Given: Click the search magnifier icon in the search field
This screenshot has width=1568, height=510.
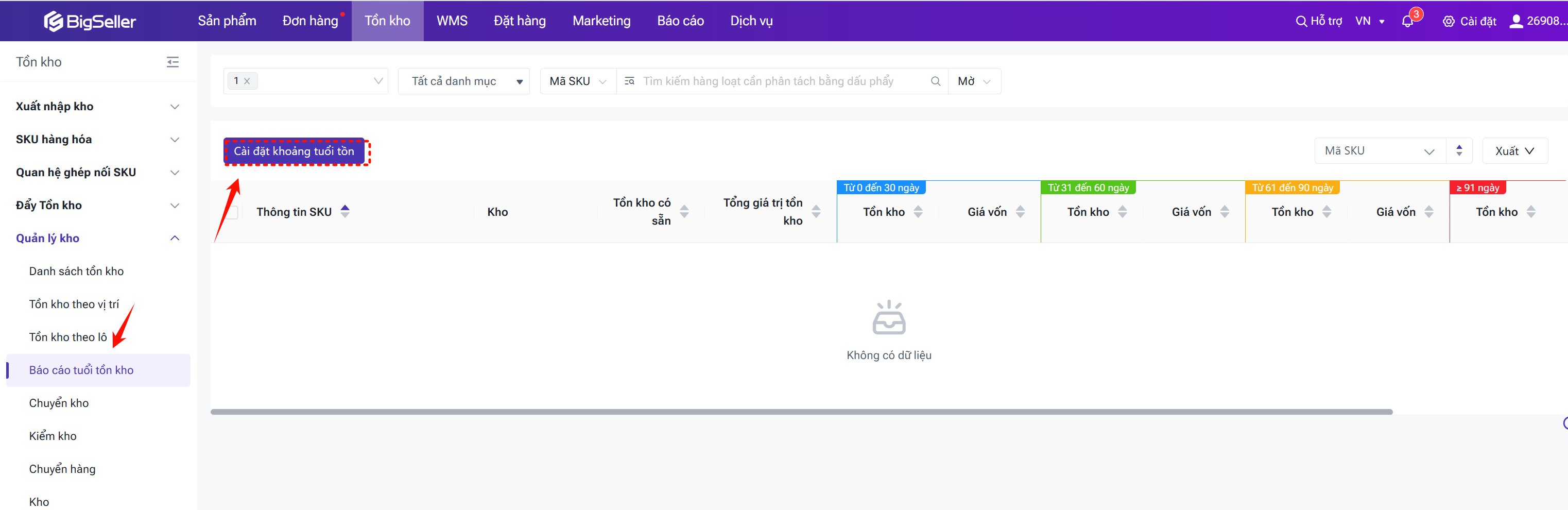Looking at the screenshot, I should 935,81.
